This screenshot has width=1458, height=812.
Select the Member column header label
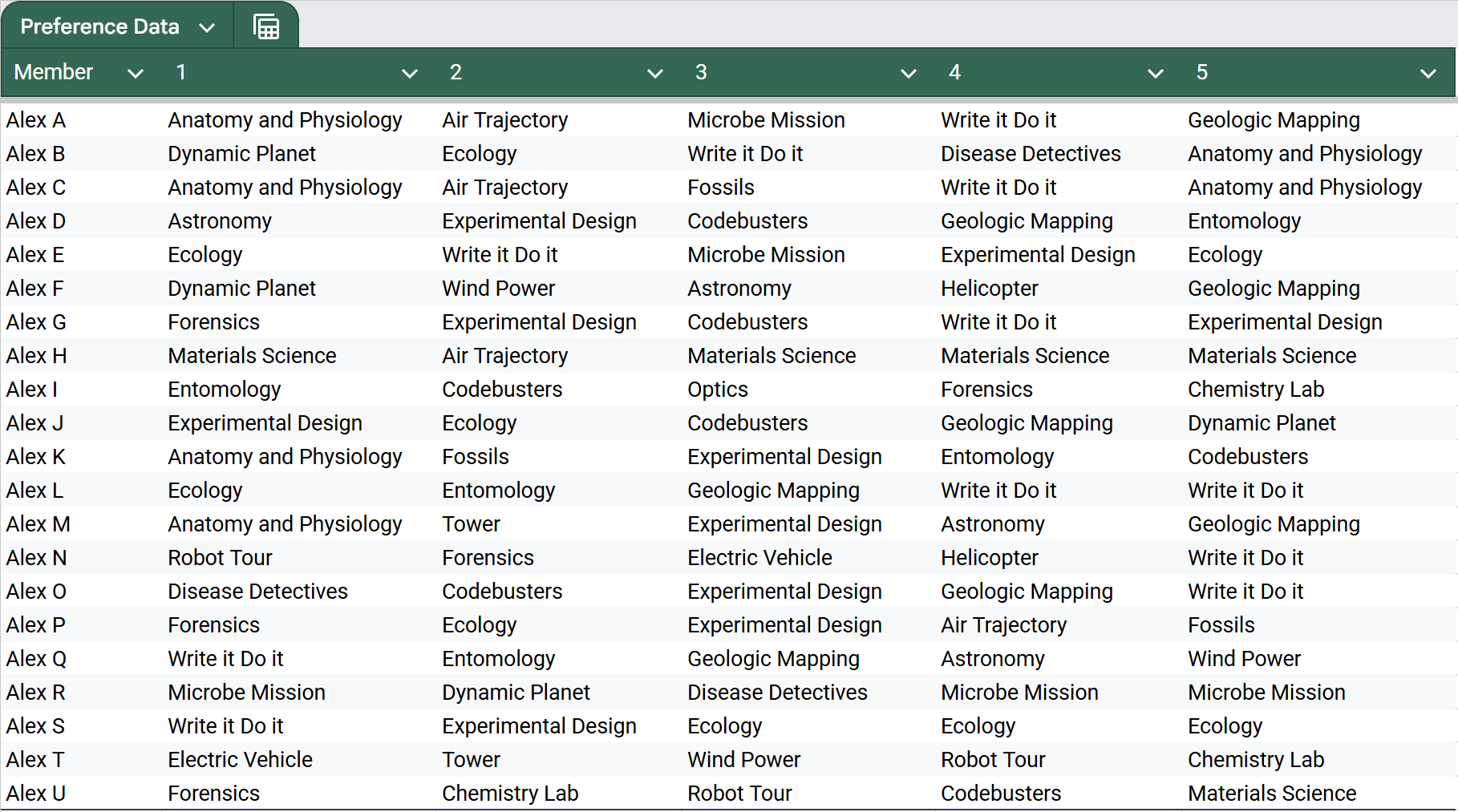[x=53, y=71]
